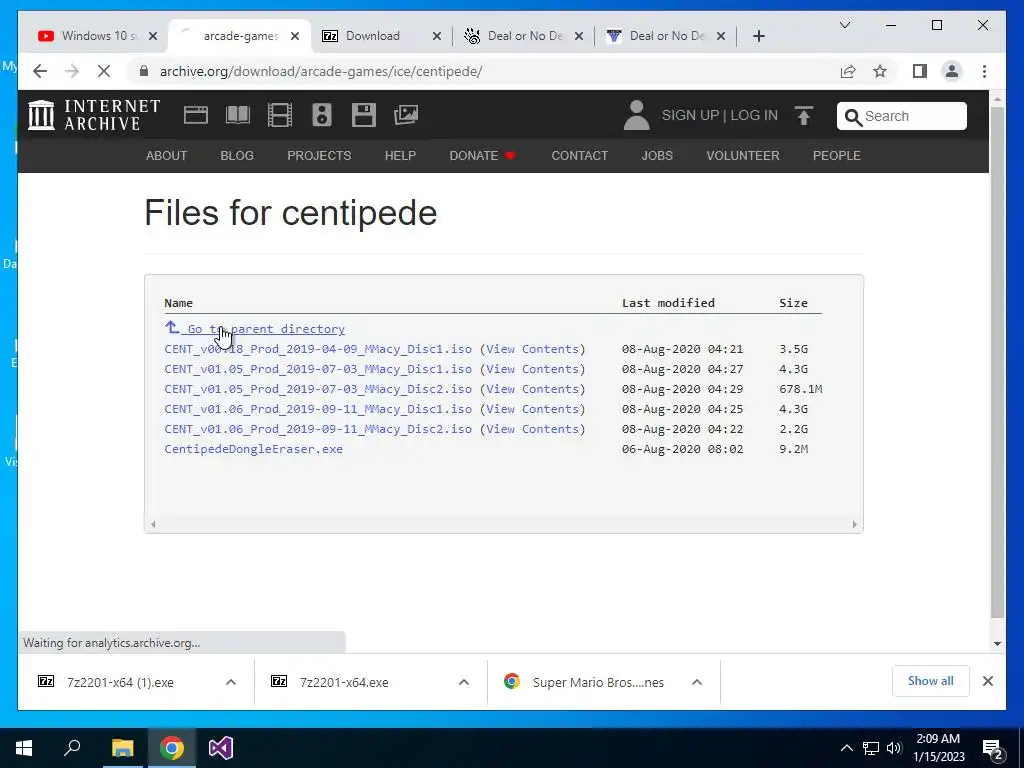This screenshot has height=768, width=1024.
Task: Open PEOPLE in Archive navigation
Action: click(x=837, y=155)
